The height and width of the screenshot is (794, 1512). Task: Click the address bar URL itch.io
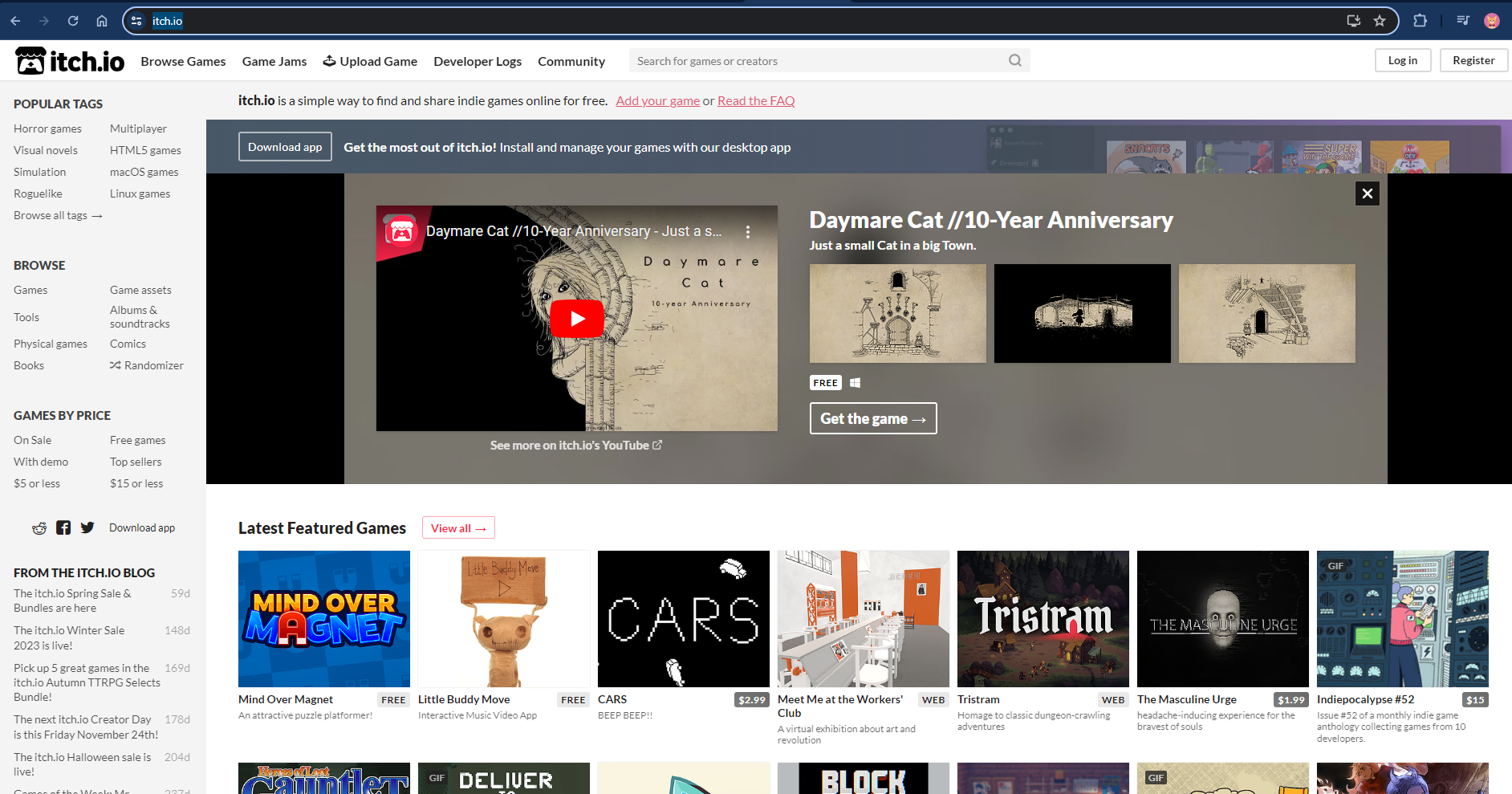[168, 21]
